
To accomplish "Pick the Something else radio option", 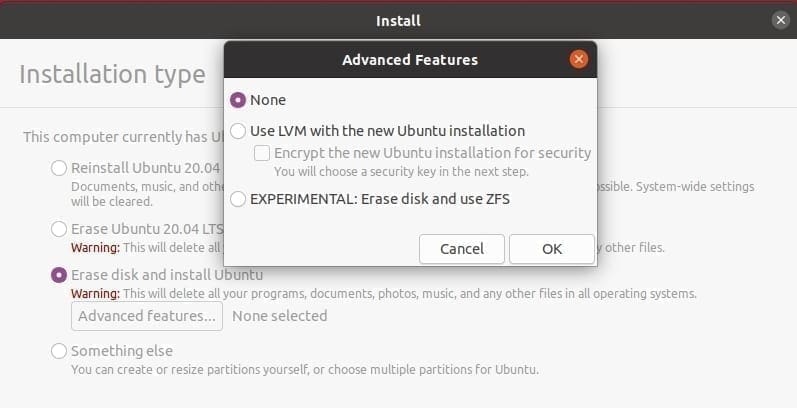I will [59, 351].
